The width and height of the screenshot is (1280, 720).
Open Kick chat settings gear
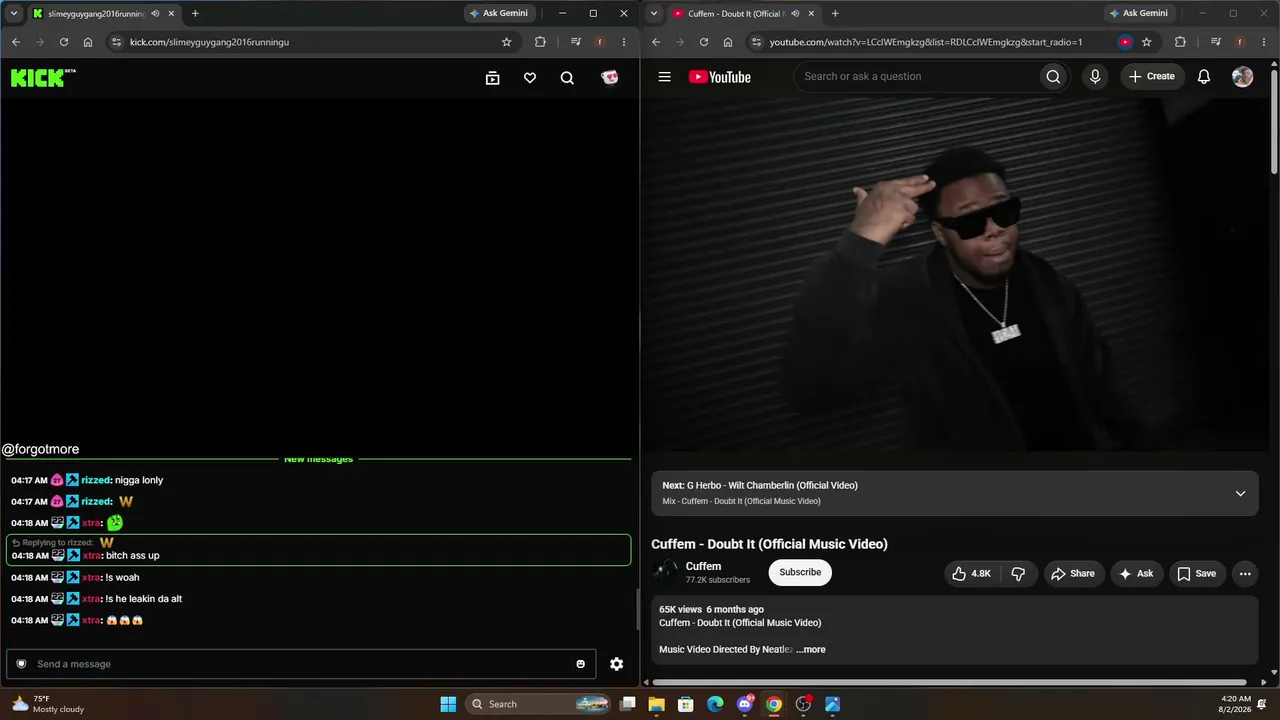[x=616, y=664]
